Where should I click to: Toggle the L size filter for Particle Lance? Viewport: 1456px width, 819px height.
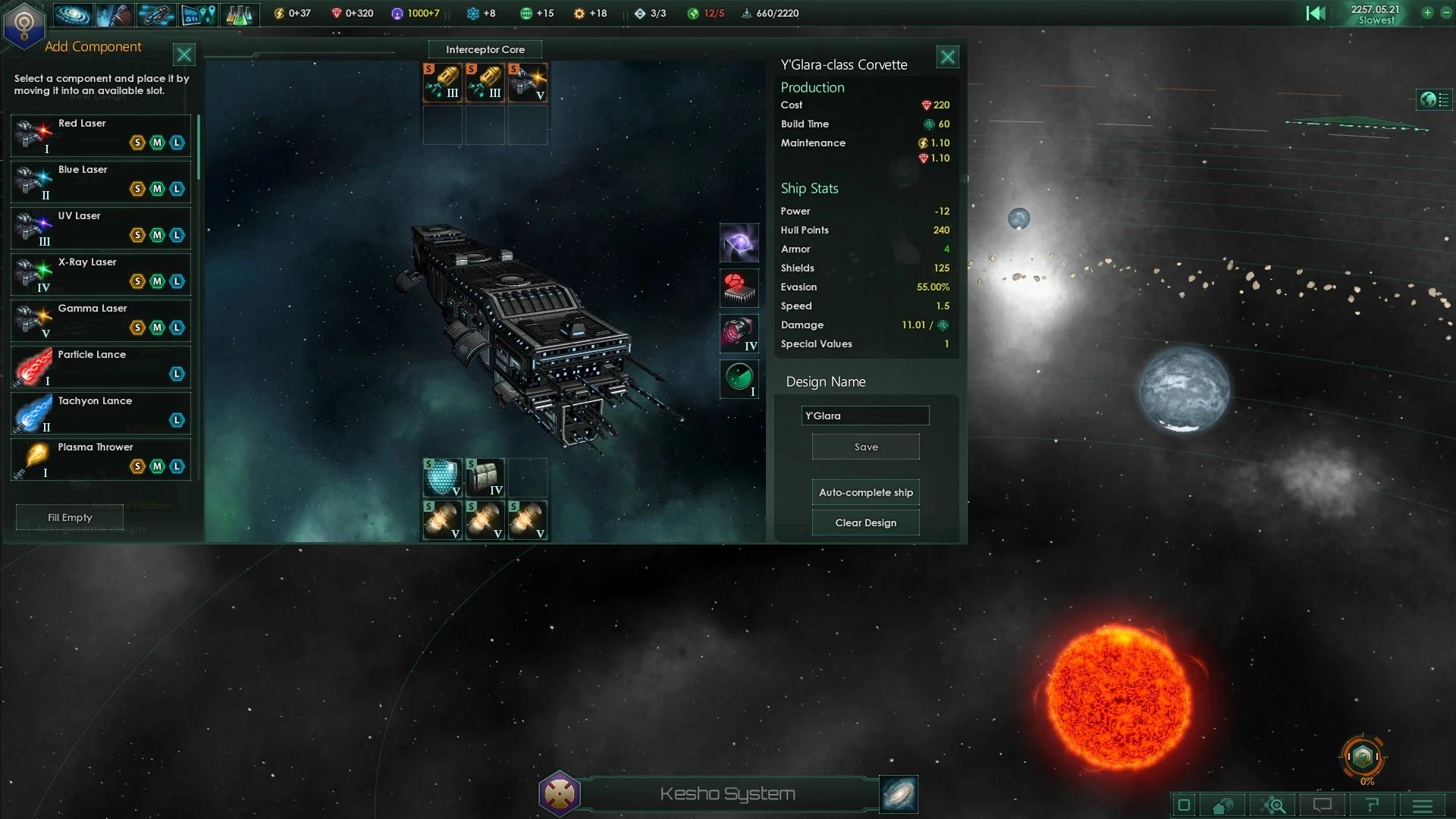(x=177, y=373)
